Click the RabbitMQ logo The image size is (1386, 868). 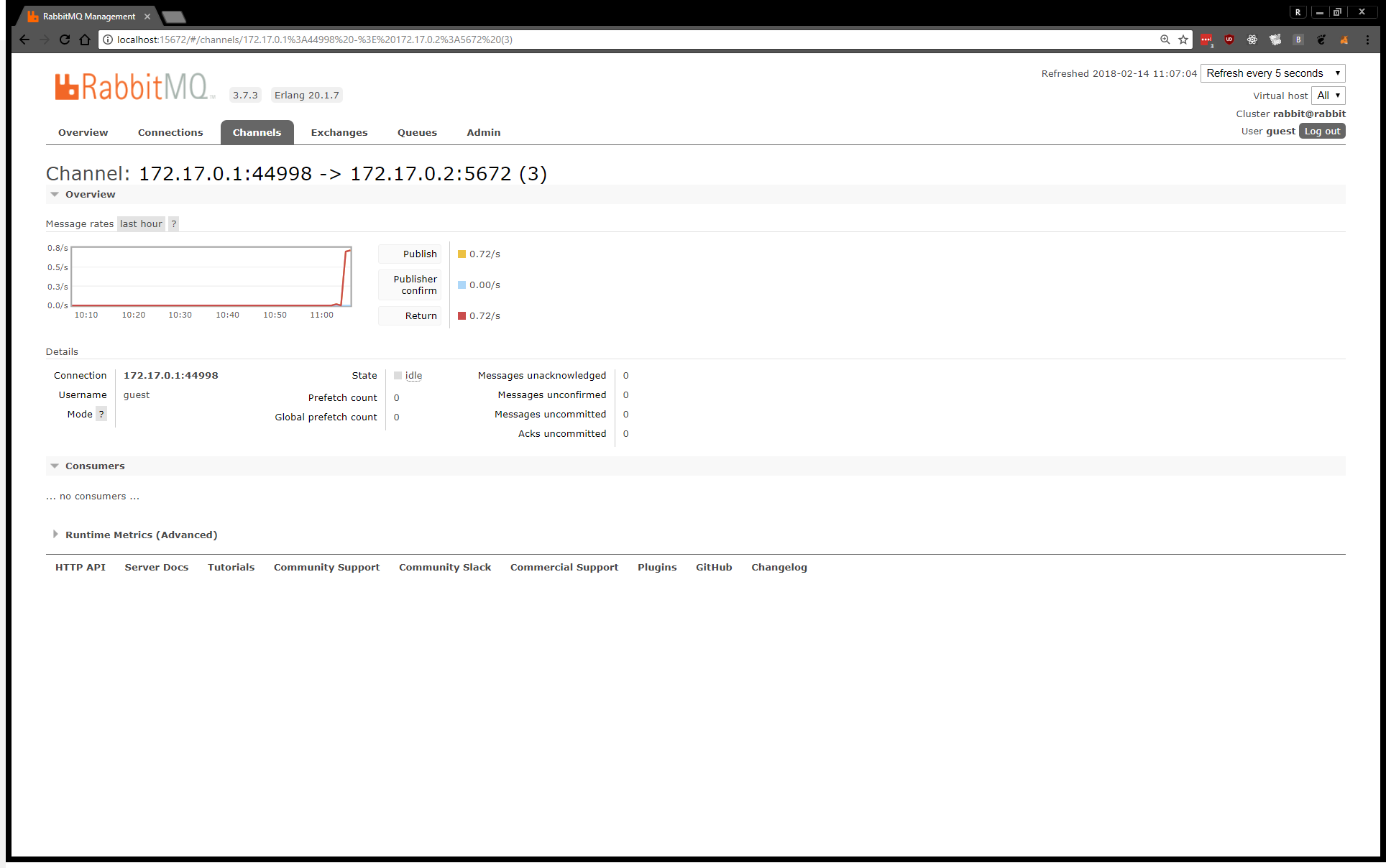point(132,86)
